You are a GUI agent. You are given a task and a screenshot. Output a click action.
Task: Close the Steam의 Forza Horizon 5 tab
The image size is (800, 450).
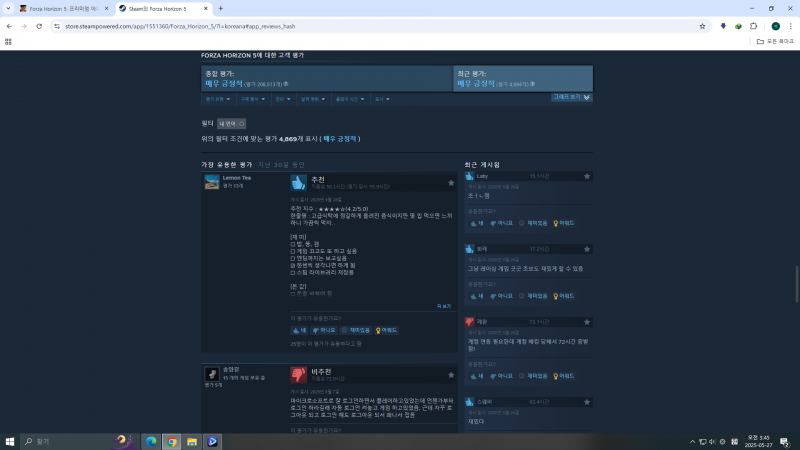click(x=206, y=9)
